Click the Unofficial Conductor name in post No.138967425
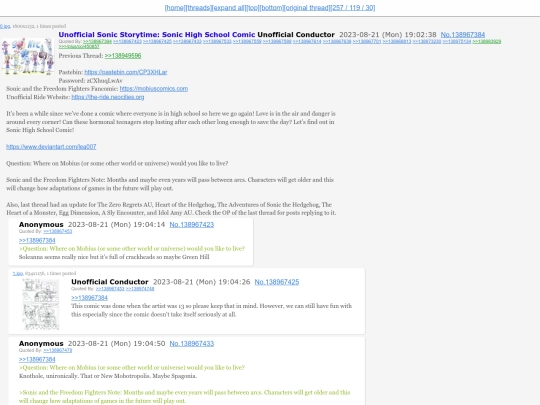 (x=110, y=282)
